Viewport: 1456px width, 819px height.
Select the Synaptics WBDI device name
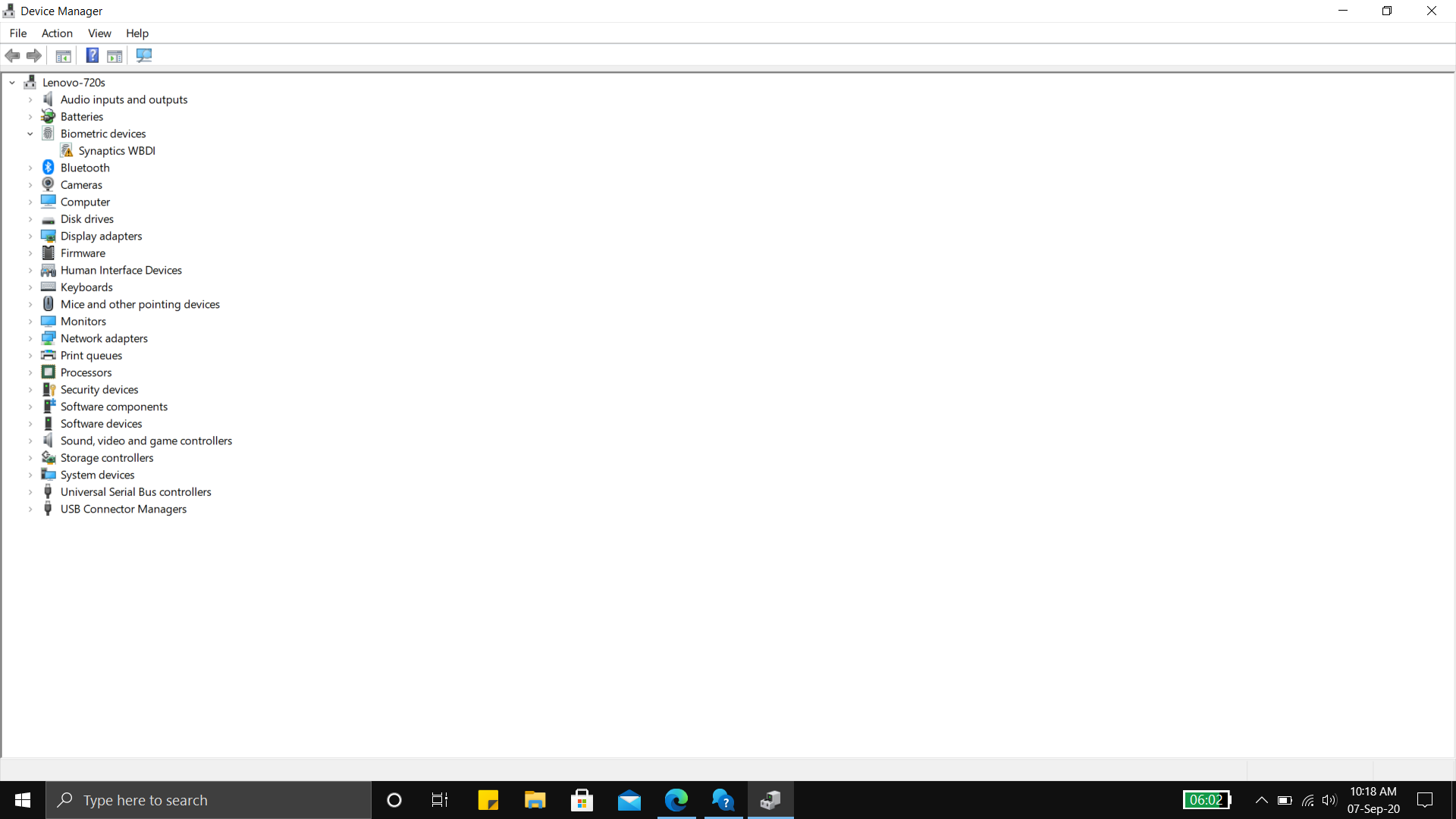coord(117,150)
